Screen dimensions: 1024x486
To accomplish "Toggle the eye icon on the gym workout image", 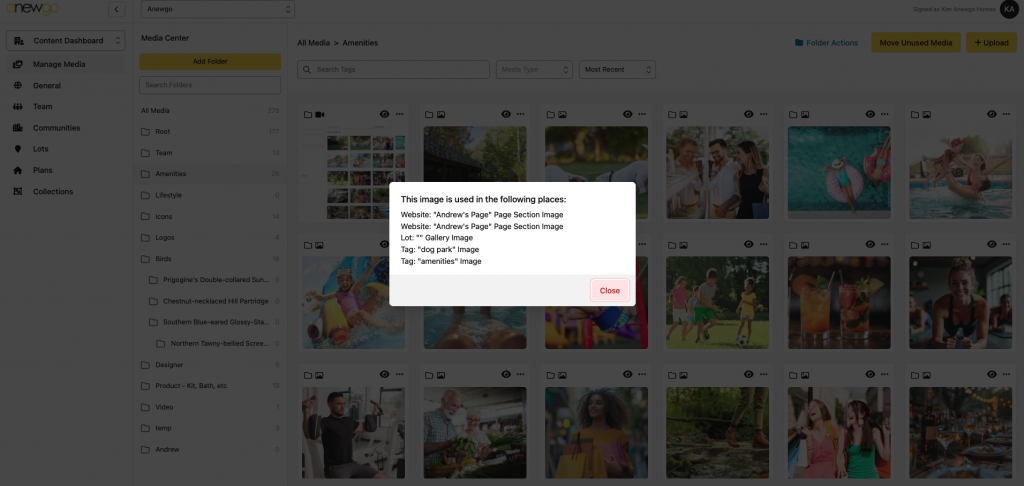I will coord(384,374).
